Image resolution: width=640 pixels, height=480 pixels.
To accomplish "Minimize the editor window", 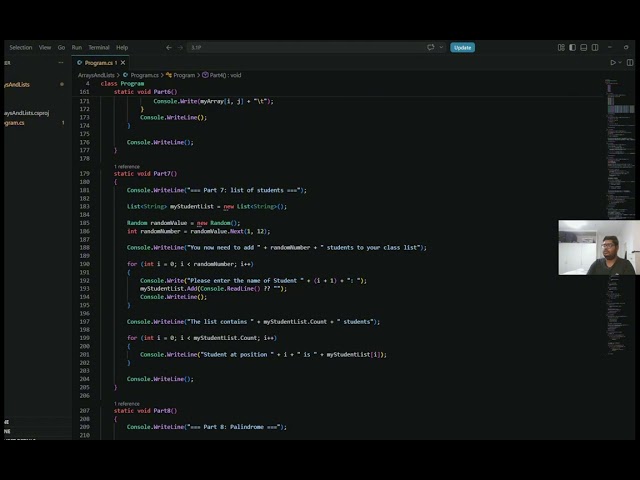I will pos(610,47).
